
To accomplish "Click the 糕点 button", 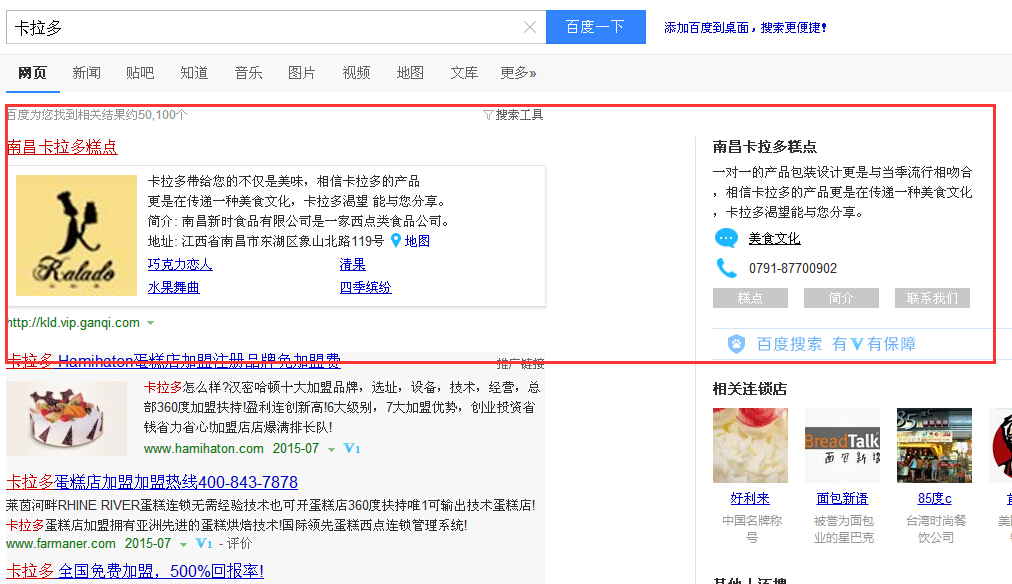I will point(750,298).
